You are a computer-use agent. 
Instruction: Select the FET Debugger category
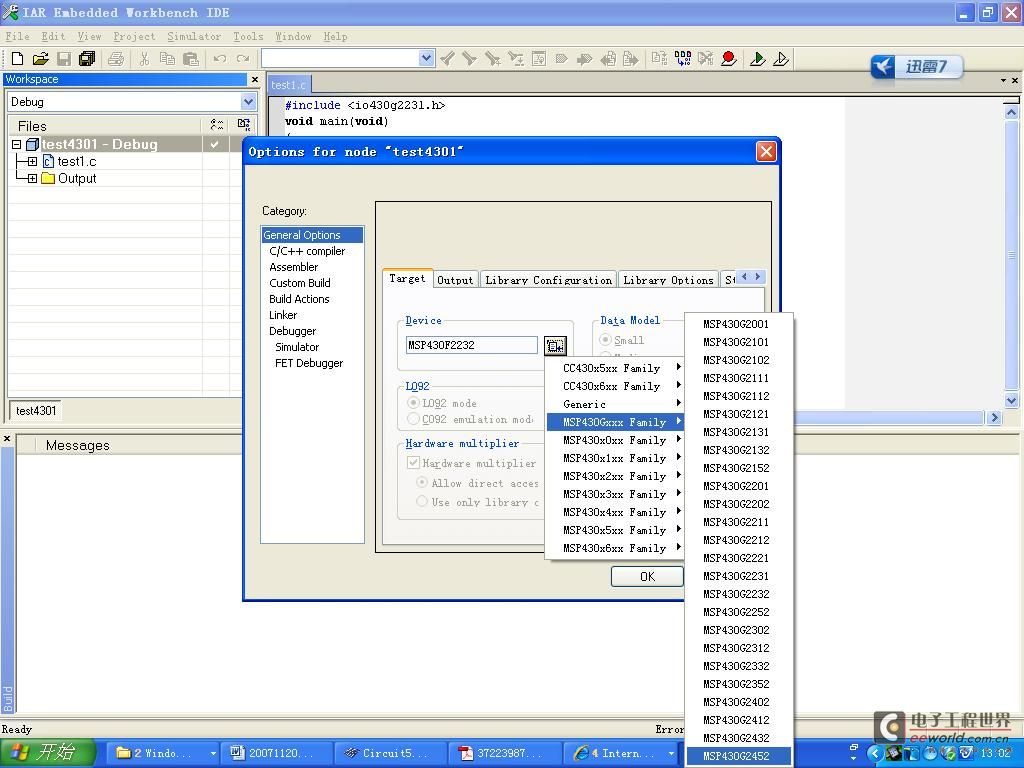coord(309,362)
